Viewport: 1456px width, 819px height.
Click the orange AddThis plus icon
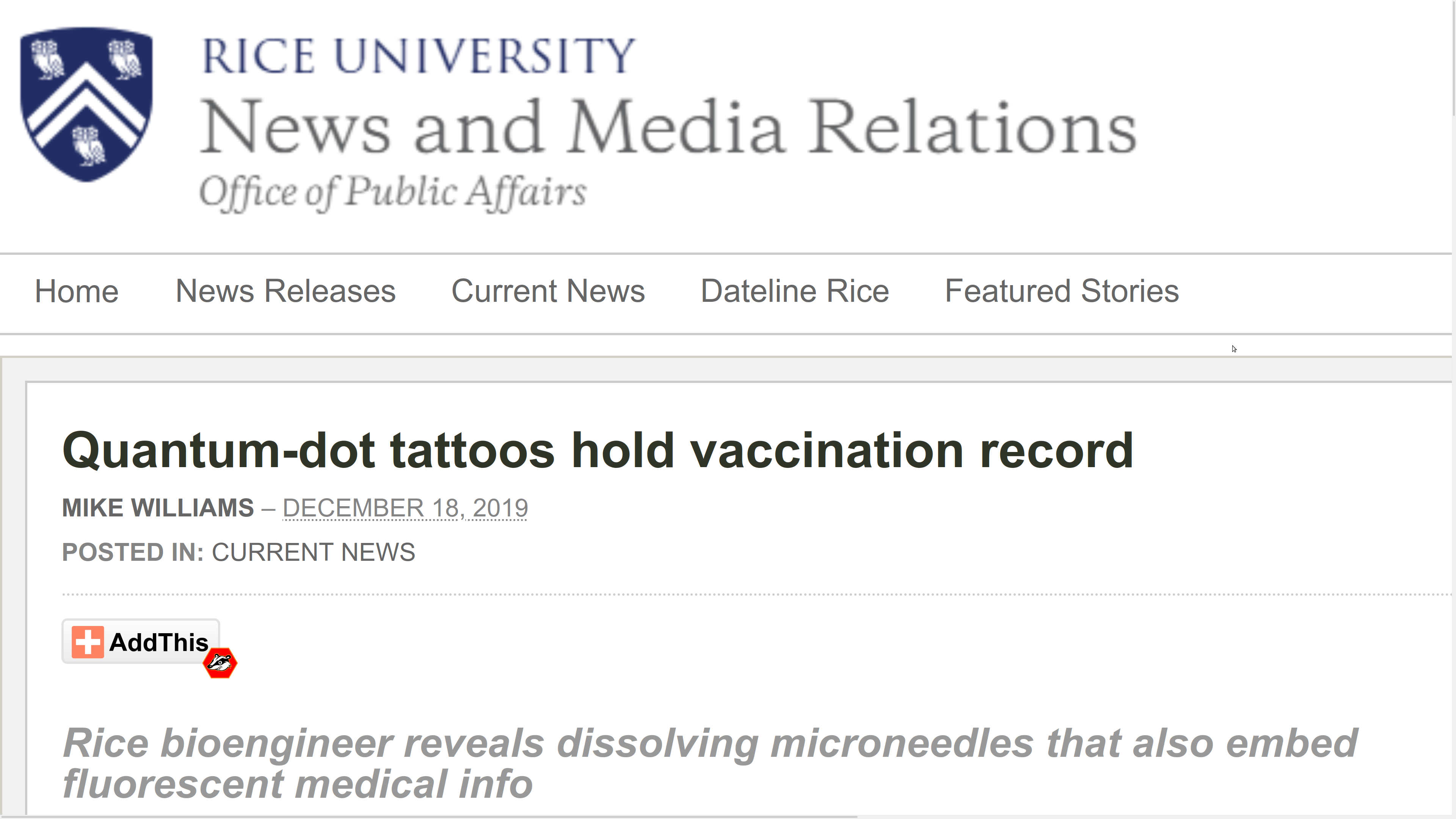click(x=88, y=642)
